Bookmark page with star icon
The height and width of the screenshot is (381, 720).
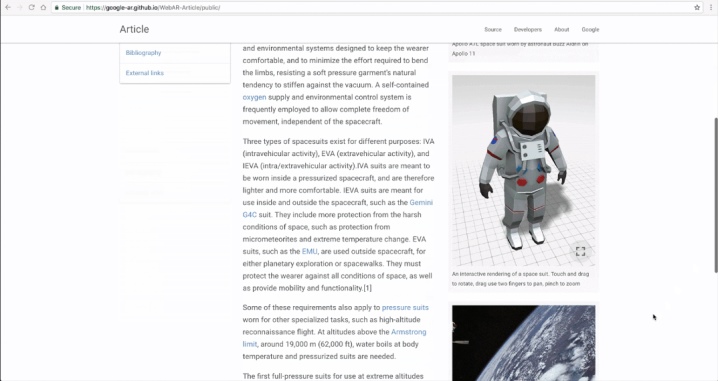697,7
